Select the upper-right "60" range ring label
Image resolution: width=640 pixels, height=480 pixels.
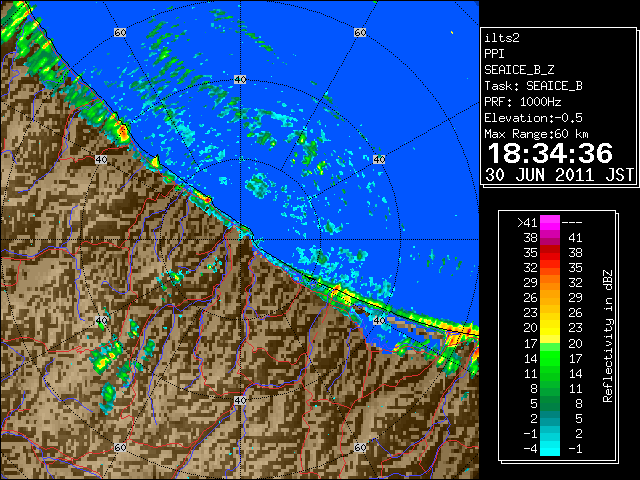360,32
